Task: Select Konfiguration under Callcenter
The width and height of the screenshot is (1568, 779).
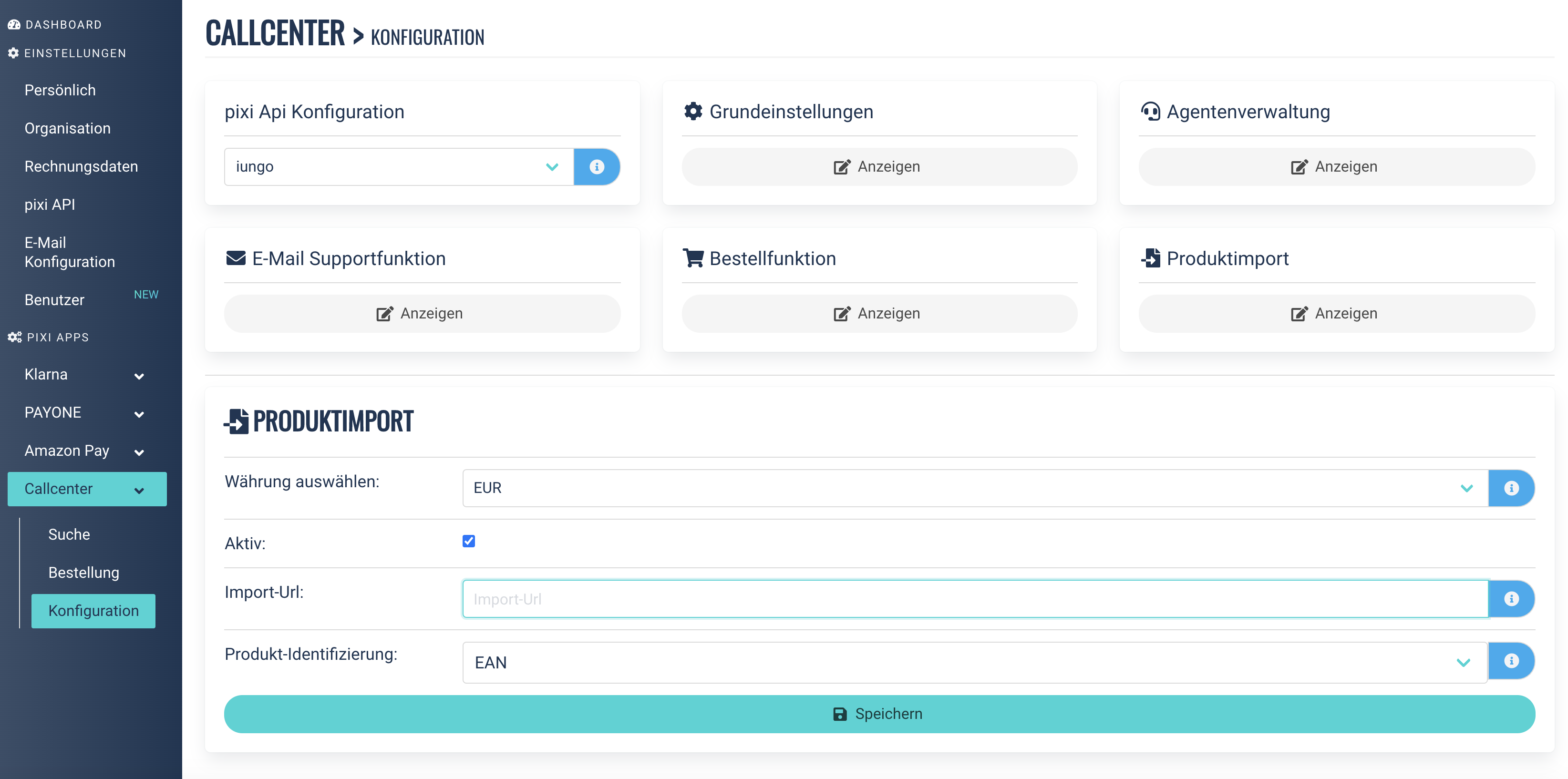Action: tap(93, 611)
